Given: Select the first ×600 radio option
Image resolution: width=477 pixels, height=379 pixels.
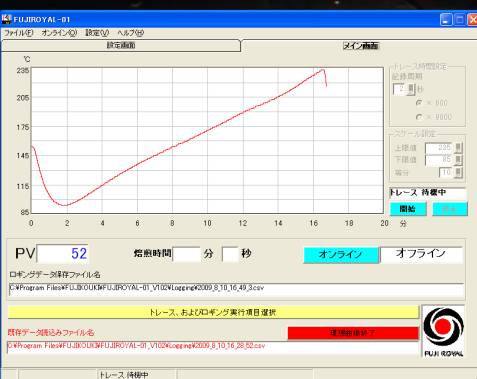Looking at the screenshot, I should click(x=419, y=103).
